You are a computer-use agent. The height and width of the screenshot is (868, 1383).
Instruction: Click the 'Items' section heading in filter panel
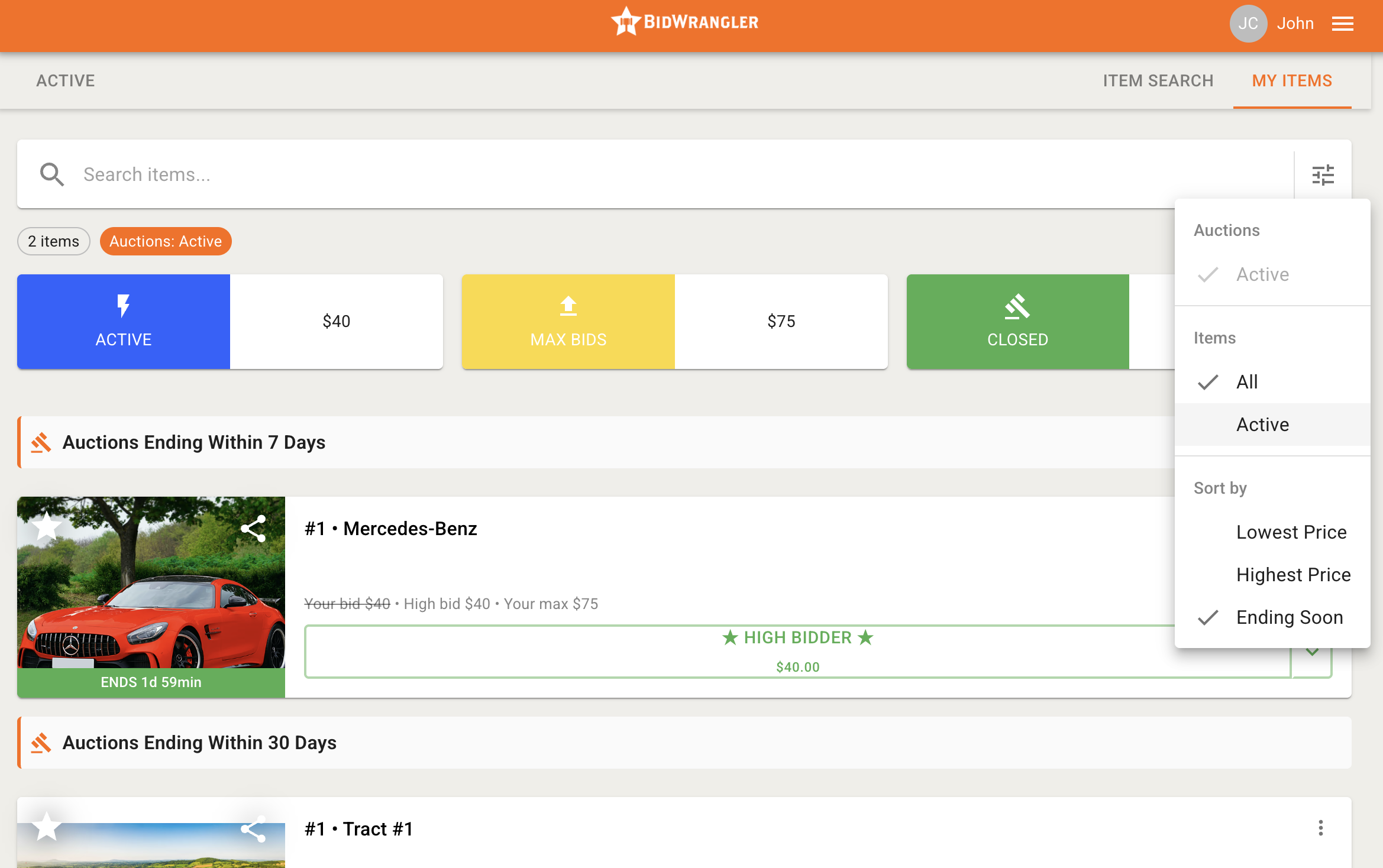tap(1215, 338)
